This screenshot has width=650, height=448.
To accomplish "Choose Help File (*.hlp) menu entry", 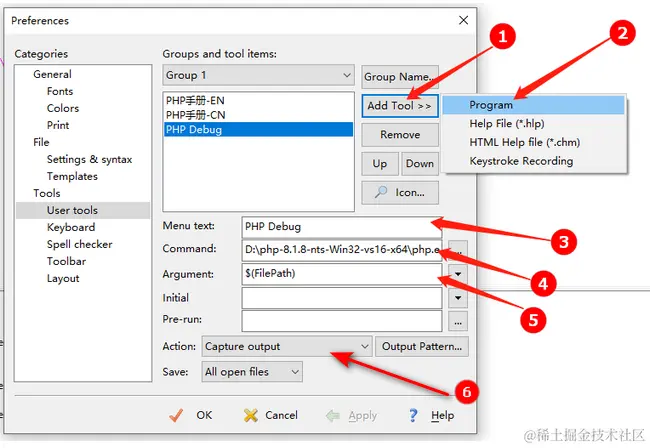I will [534, 124].
